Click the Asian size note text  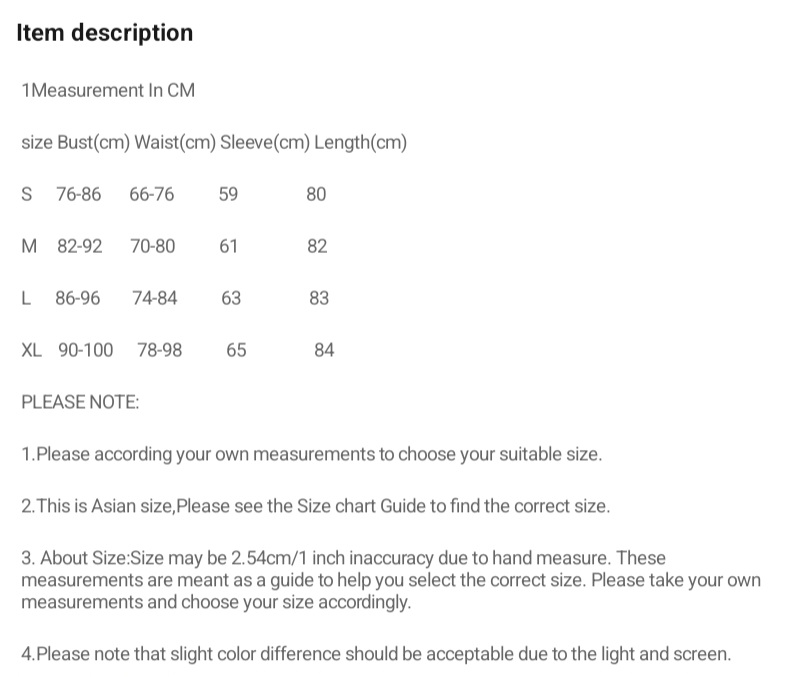315,507
